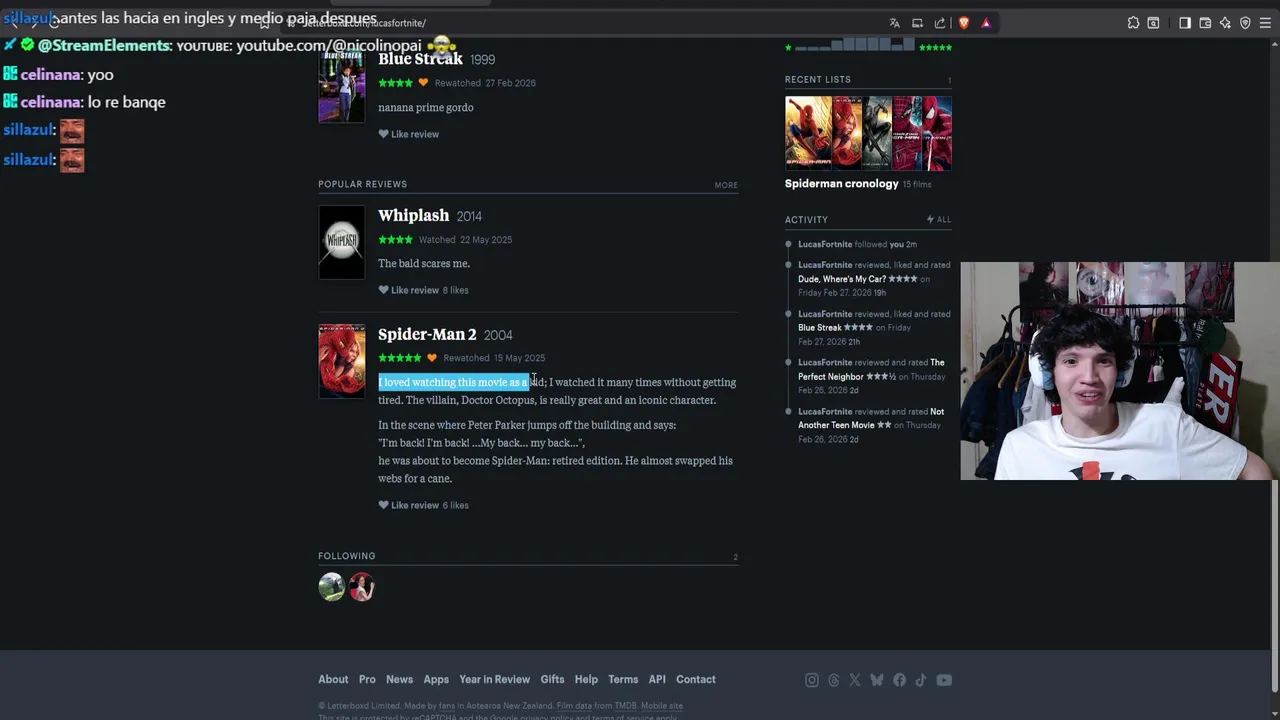
Task: Open the Blue Streak film title
Action: coord(420,59)
